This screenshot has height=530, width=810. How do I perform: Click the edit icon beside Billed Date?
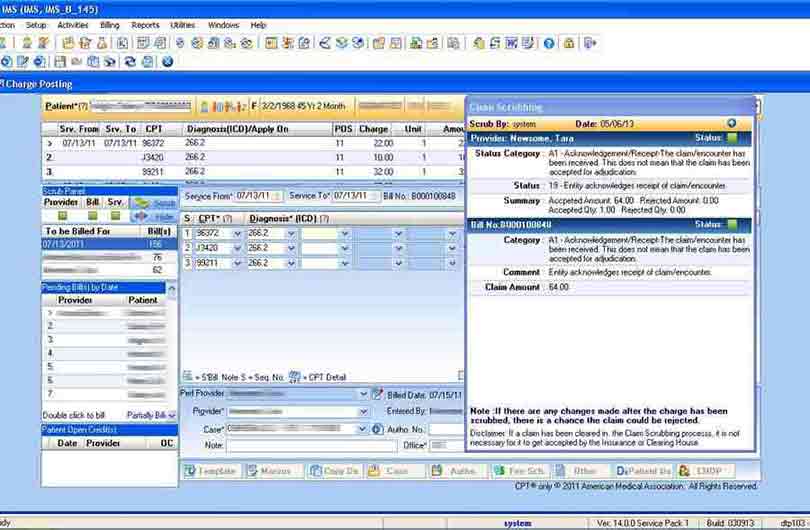378,394
